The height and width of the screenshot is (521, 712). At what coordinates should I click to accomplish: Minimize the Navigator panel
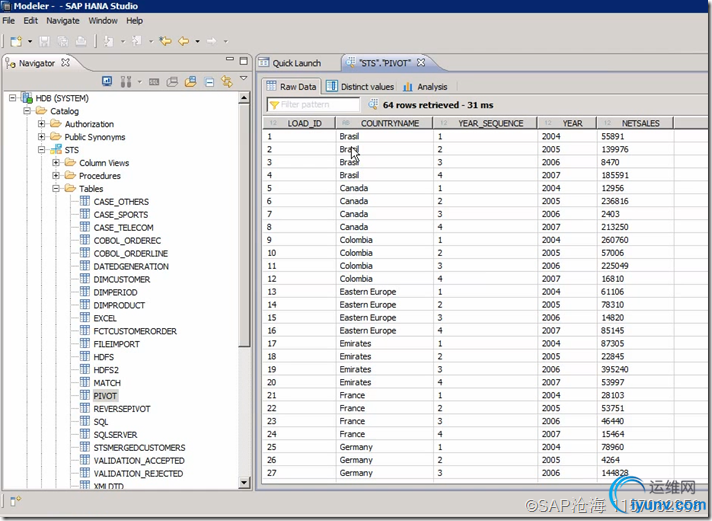pos(230,60)
